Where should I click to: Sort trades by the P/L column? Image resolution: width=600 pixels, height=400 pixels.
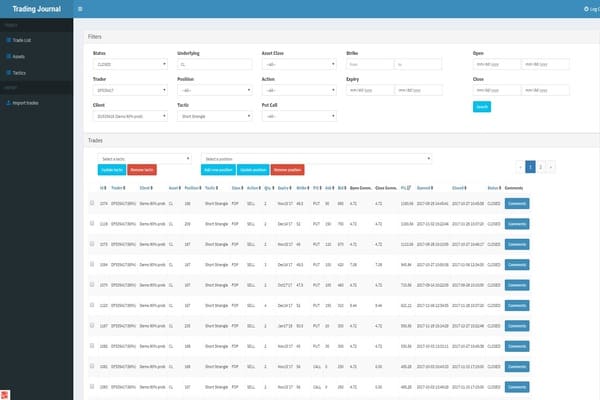click(x=406, y=187)
